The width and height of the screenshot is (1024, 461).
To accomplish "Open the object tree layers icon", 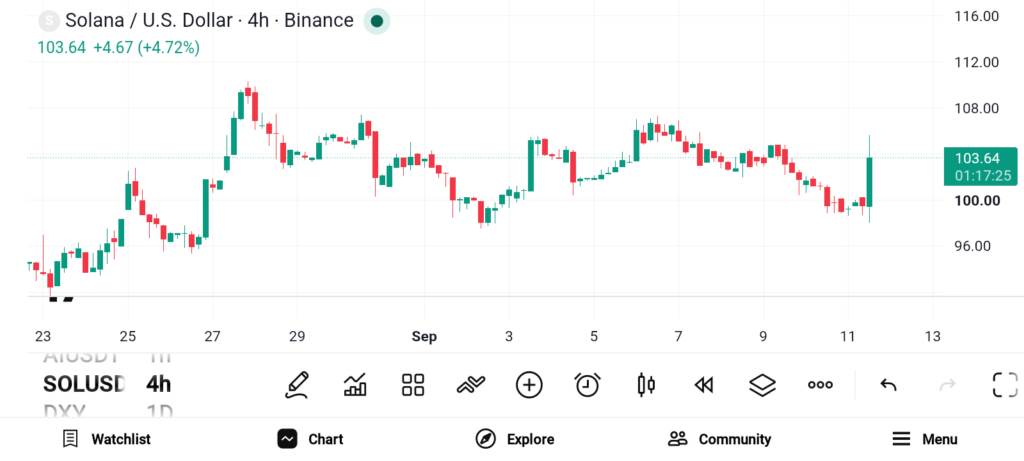I will tap(762, 385).
